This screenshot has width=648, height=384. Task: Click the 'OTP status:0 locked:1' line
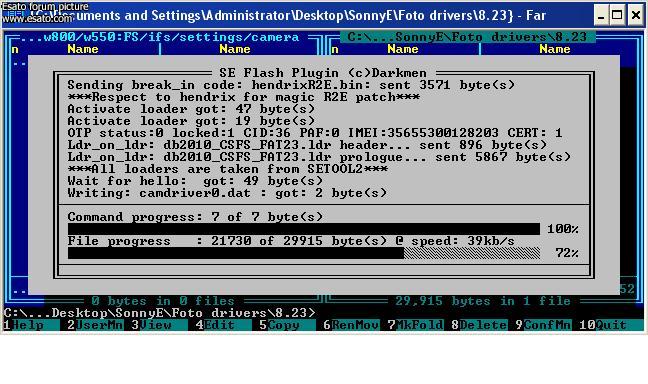tap(315, 133)
